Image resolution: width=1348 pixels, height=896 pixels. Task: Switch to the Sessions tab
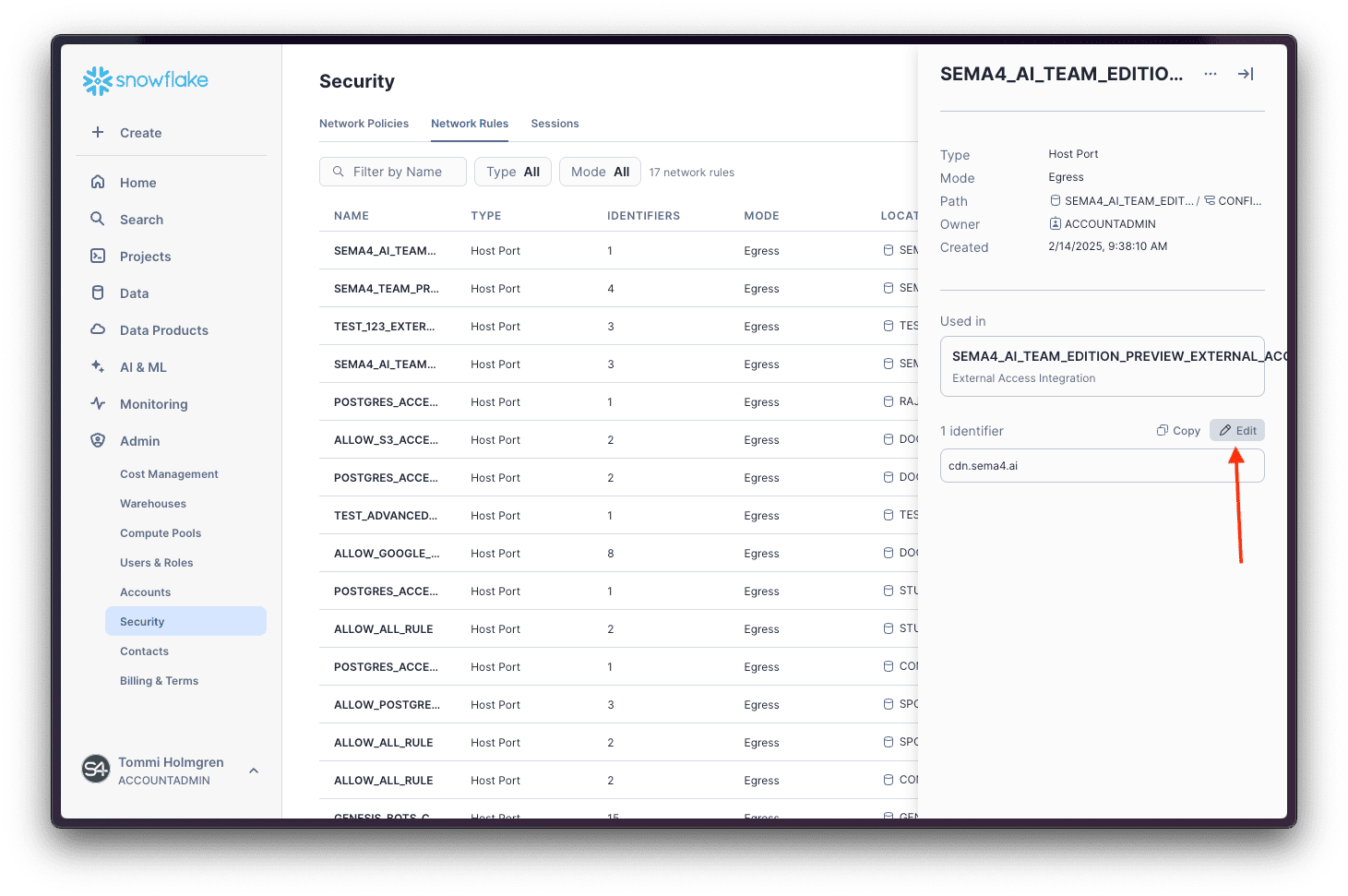555,124
